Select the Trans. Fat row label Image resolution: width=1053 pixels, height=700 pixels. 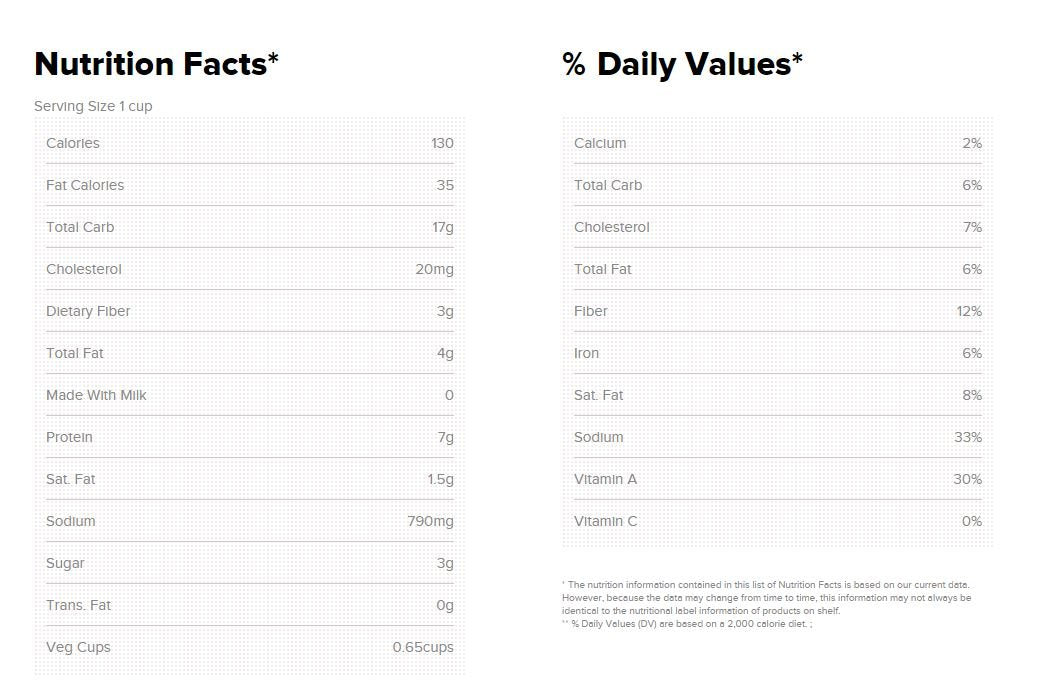(x=79, y=605)
